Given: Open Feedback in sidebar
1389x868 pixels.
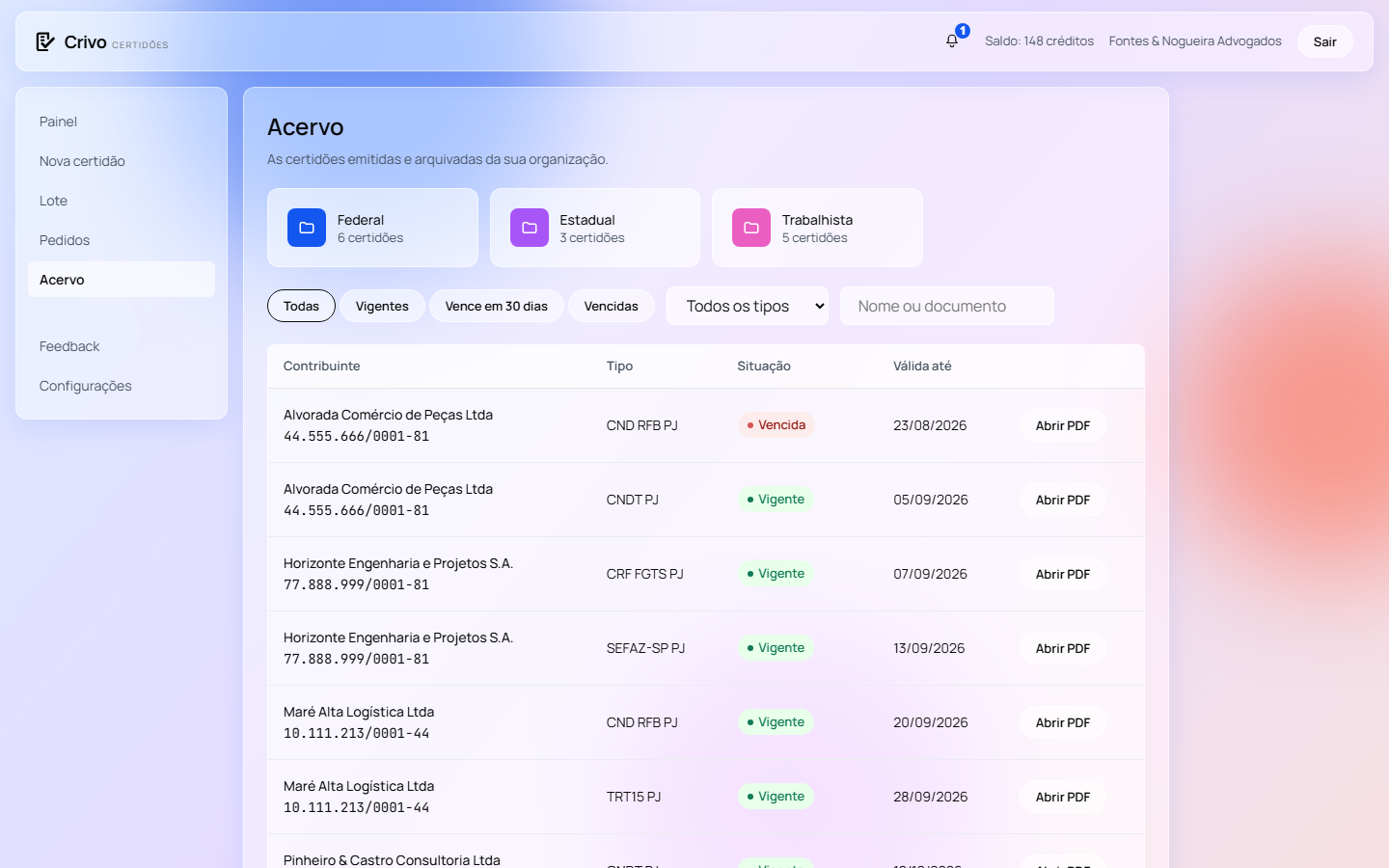Looking at the screenshot, I should 122,346.
